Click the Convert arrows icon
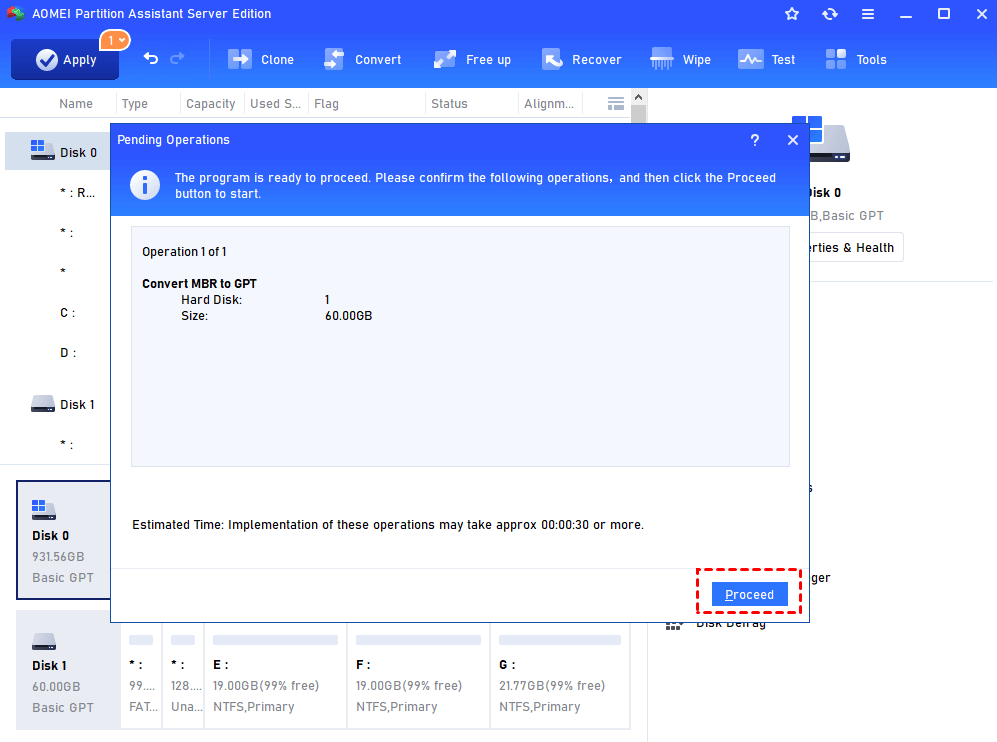 point(334,59)
